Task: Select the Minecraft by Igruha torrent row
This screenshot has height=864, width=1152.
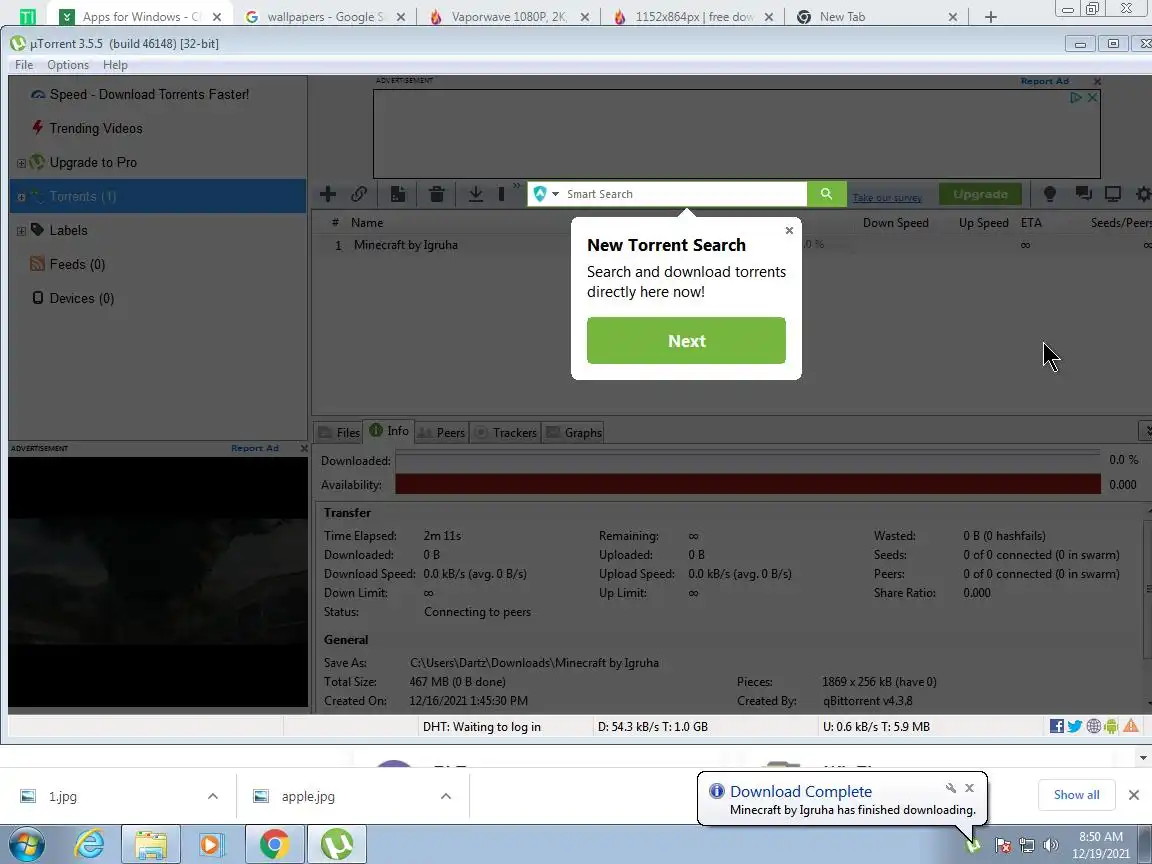Action: [x=732, y=245]
